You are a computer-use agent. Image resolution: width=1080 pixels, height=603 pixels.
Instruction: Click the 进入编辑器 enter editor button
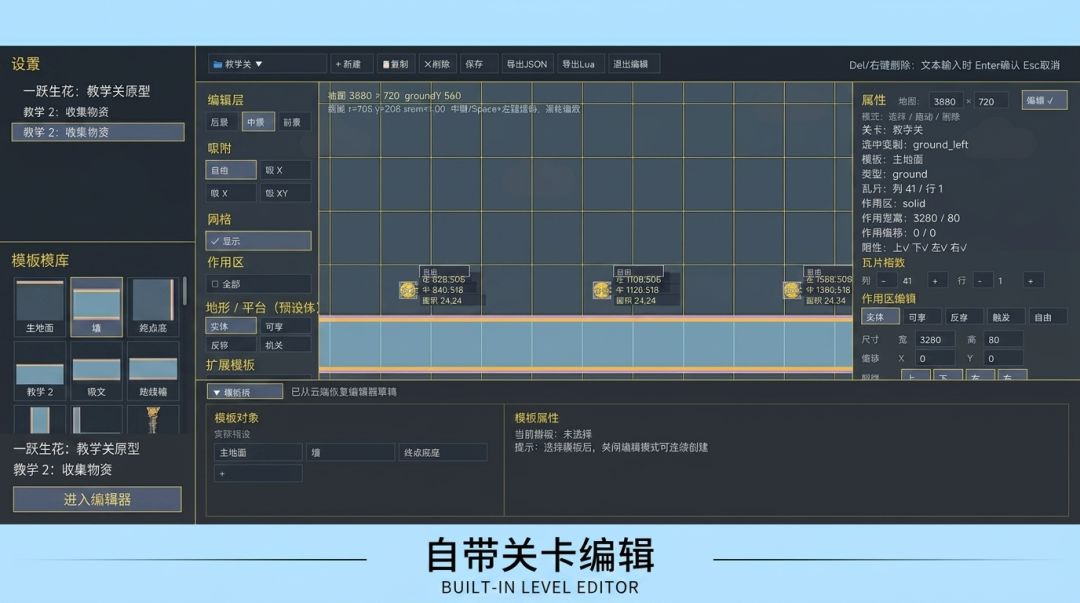97,499
